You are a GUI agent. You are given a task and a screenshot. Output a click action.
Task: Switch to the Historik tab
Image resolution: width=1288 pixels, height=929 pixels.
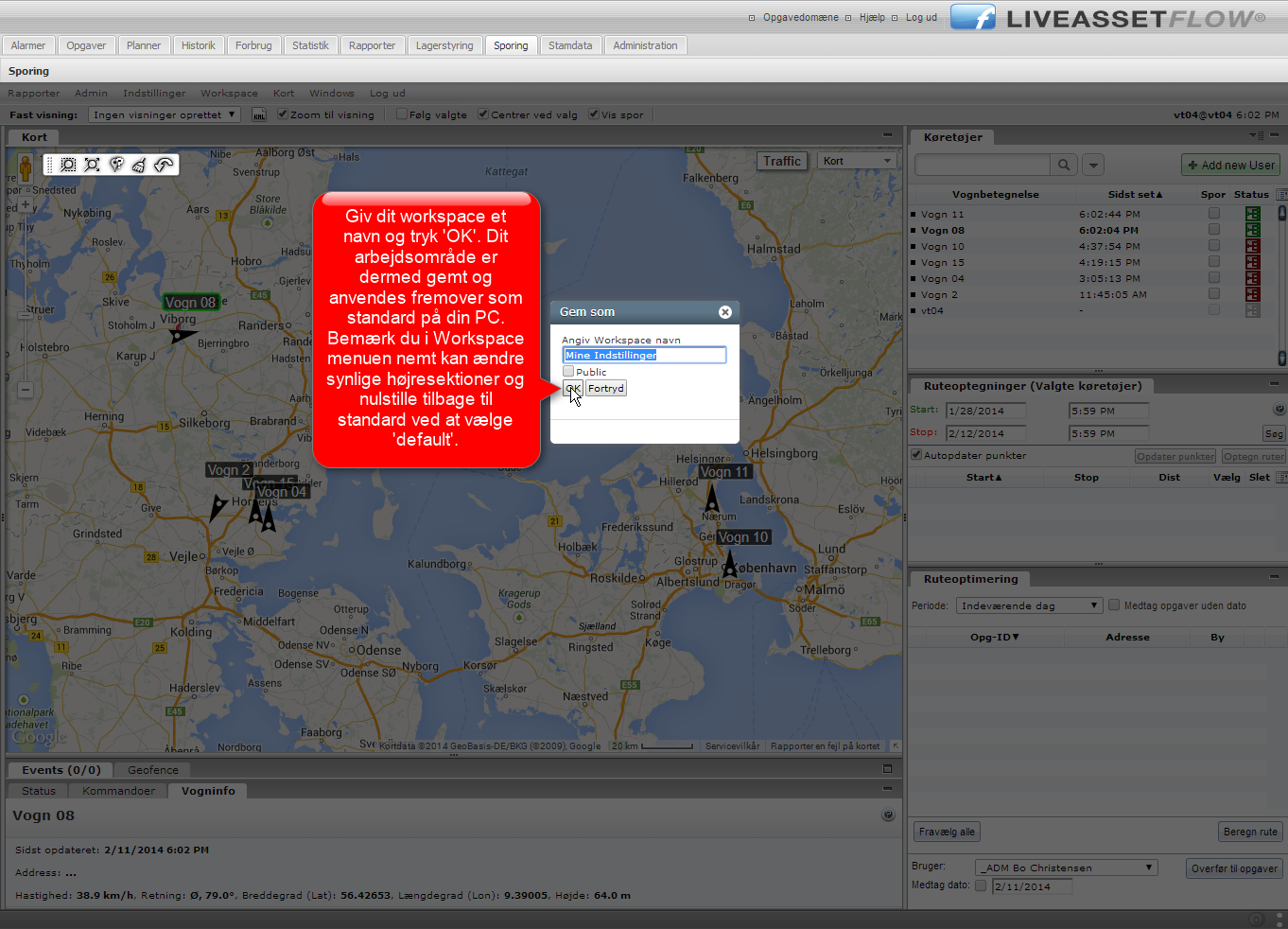click(199, 45)
